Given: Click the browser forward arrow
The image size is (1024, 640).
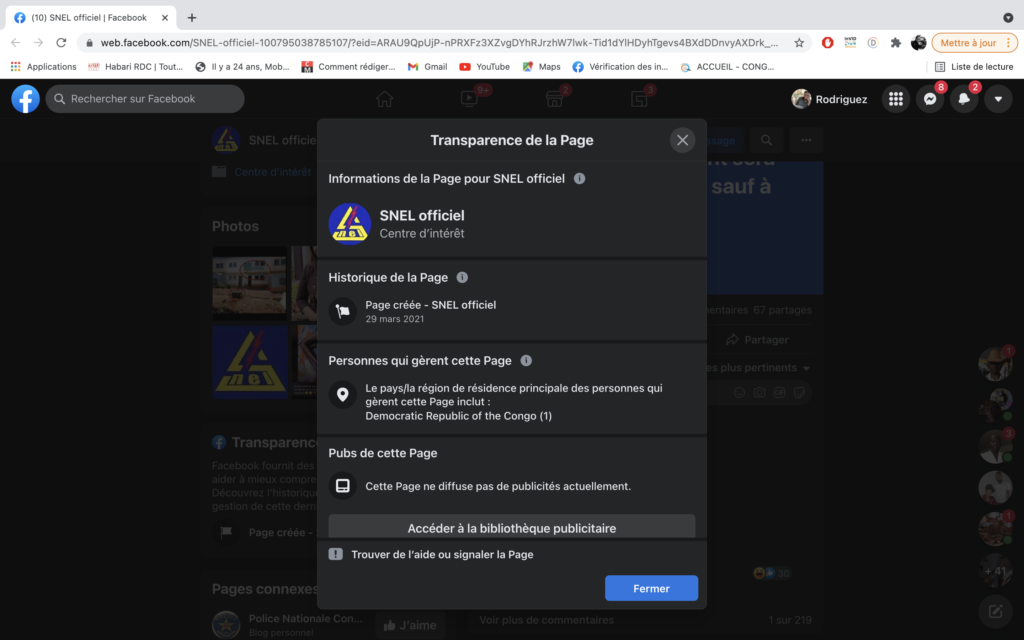Looking at the screenshot, I should [39, 42].
